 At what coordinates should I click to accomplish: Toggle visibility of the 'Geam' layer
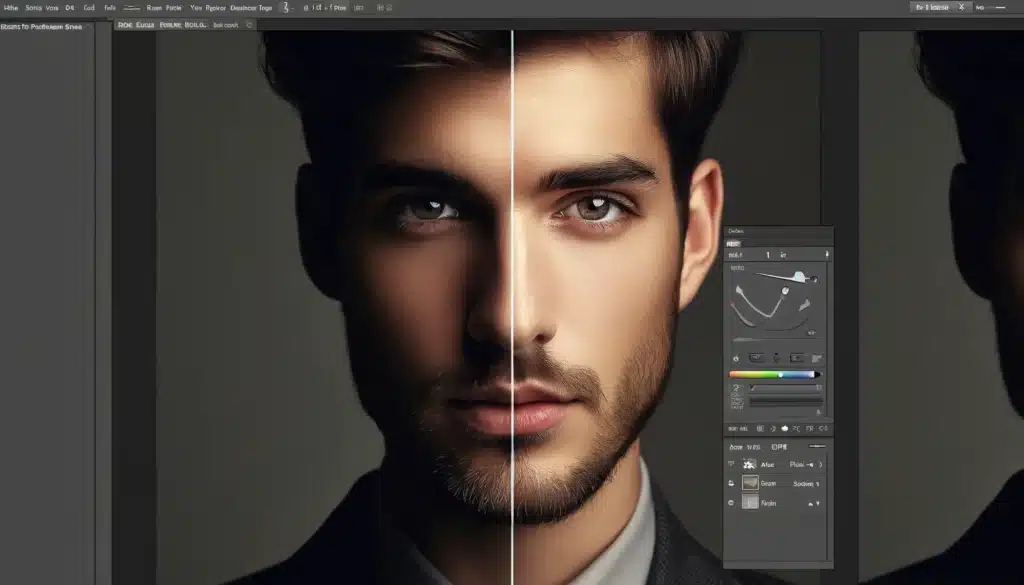coord(731,483)
